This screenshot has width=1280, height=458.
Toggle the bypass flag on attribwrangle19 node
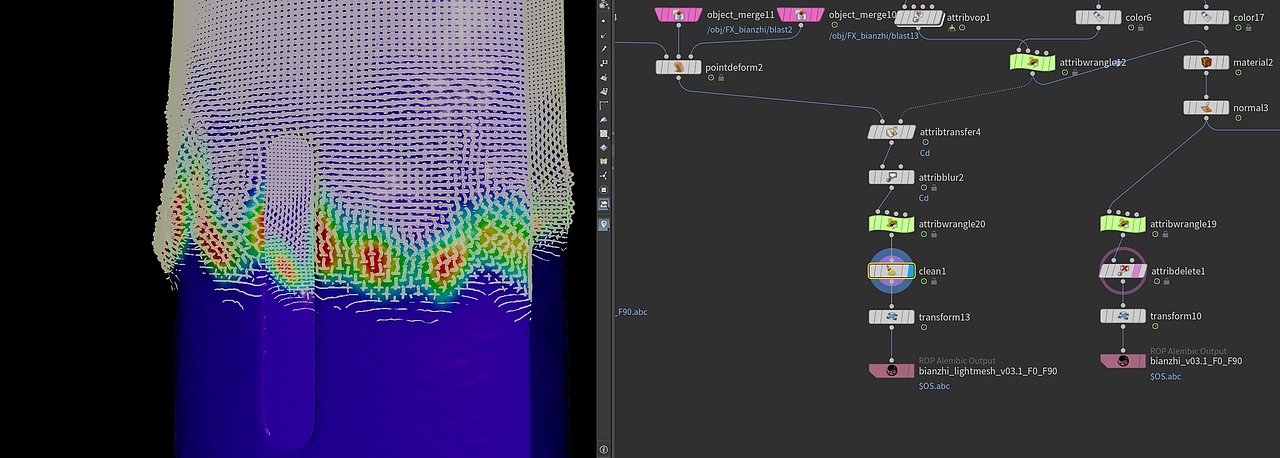pos(1104,224)
